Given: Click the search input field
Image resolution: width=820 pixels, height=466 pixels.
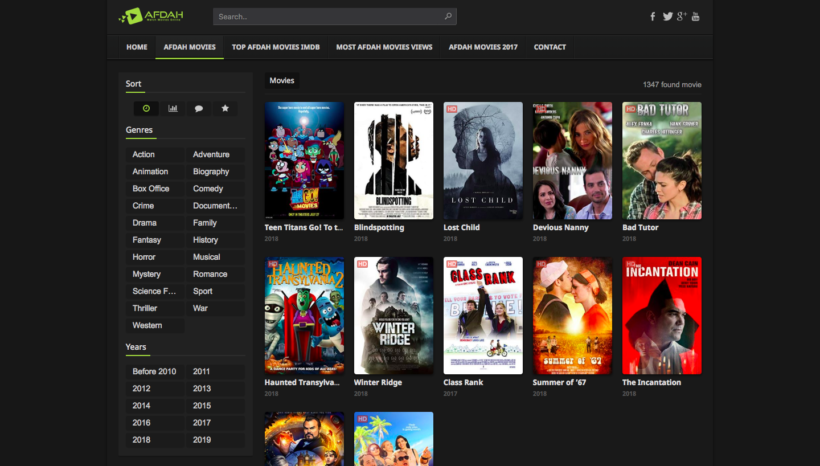Looking at the screenshot, I should [x=325, y=16].
